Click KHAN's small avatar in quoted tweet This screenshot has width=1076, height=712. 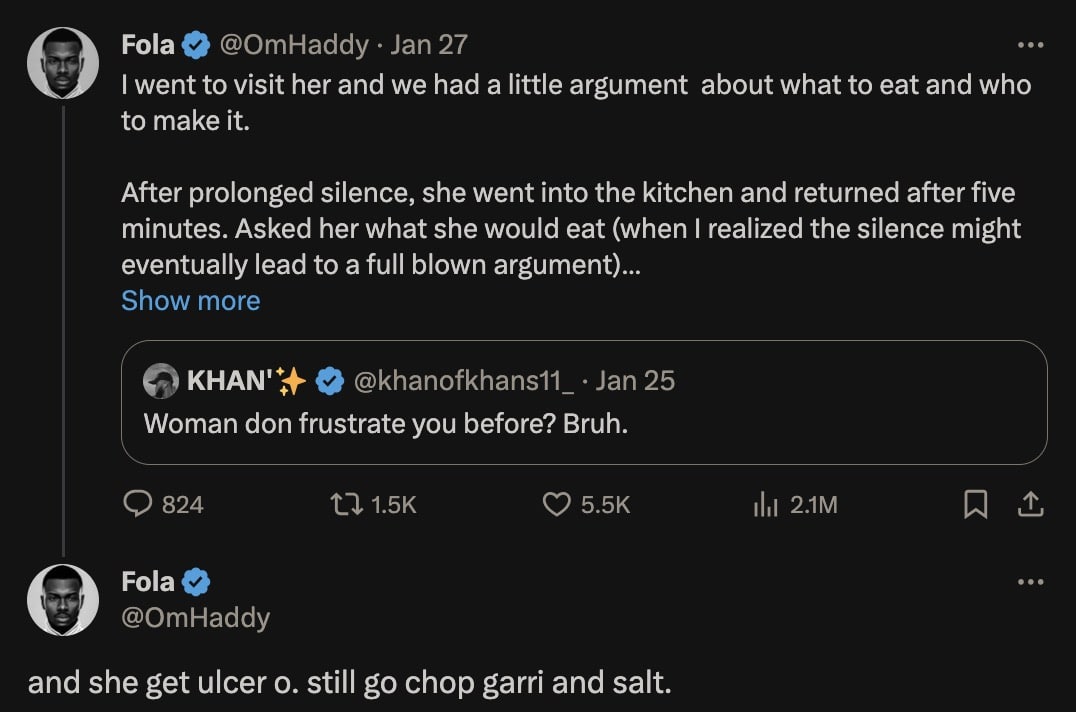coord(160,381)
